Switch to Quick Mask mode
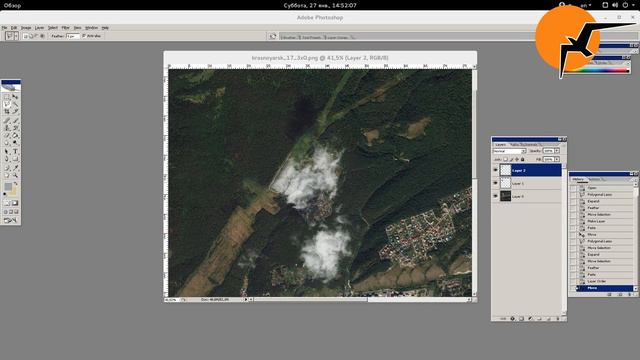640x360 pixels. pos(15,203)
